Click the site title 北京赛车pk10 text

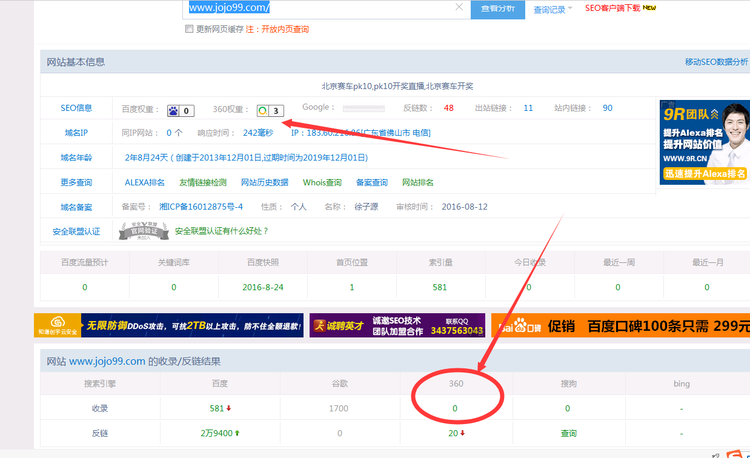397,86
